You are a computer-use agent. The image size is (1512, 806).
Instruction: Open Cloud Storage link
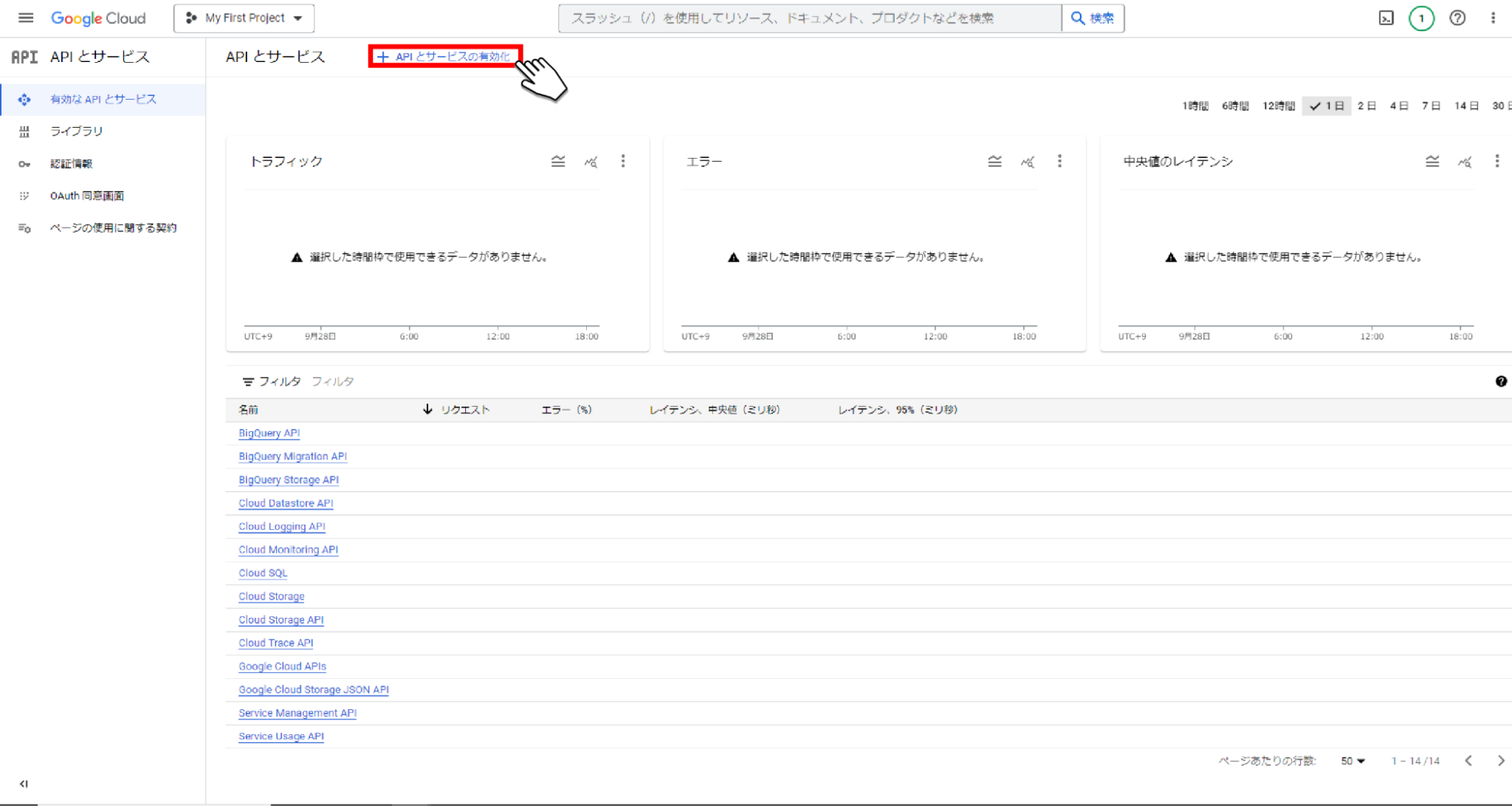(x=272, y=597)
